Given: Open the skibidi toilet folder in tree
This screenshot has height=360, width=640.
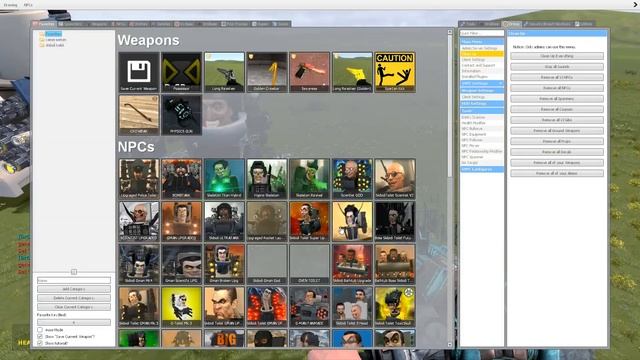Looking at the screenshot, I should pos(55,45).
